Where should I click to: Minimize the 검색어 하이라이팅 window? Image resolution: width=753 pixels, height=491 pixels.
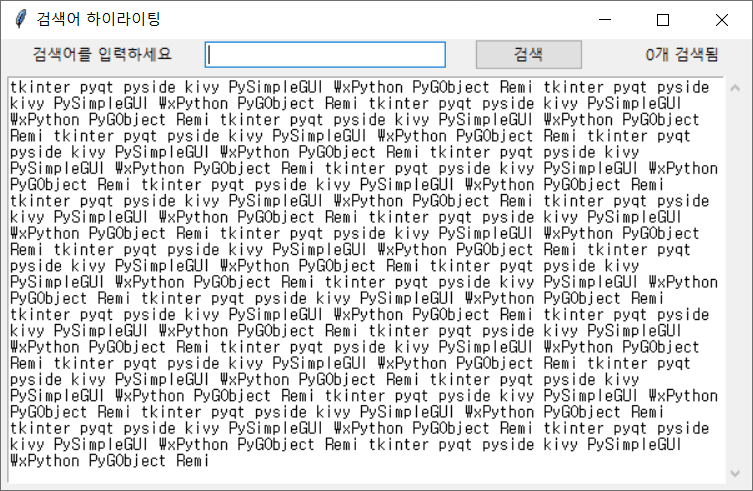pyautogui.click(x=605, y=20)
